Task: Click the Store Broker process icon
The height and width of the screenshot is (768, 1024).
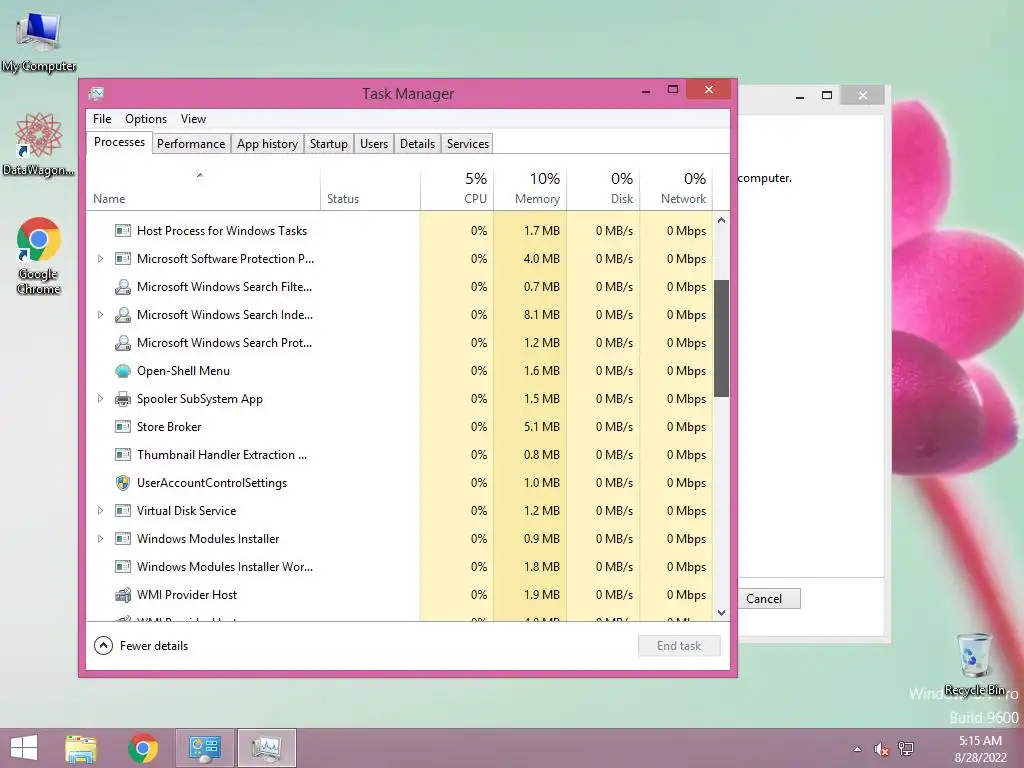Action: pyautogui.click(x=123, y=426)
